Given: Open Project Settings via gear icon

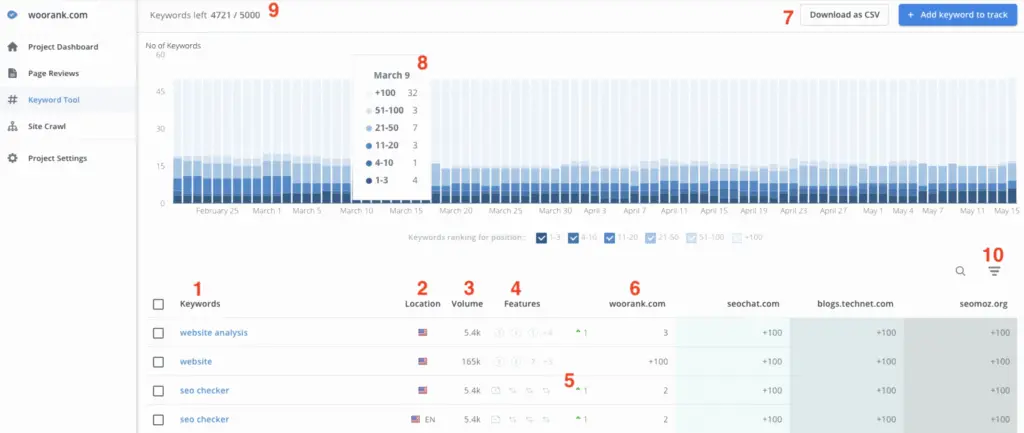Looking at the screenshot, I should pos(12,158).
